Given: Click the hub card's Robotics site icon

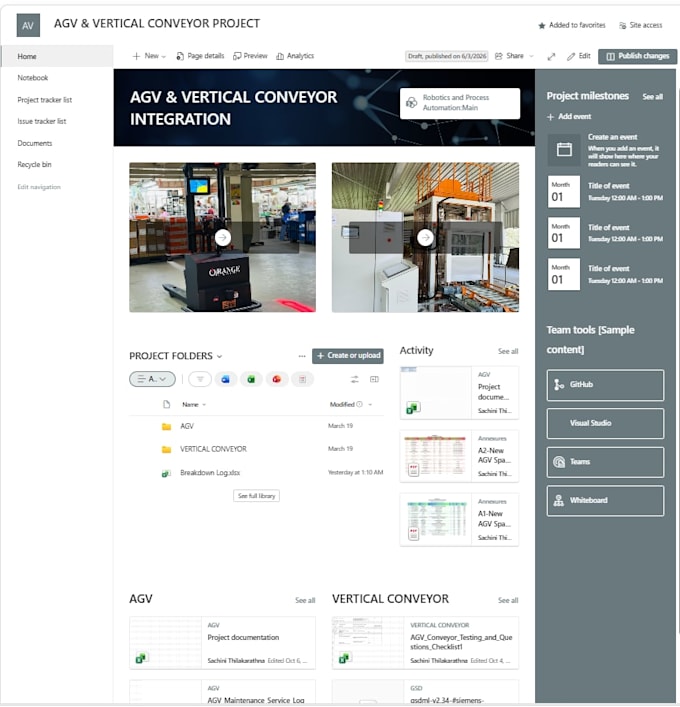Looking at the screenshot, I should click(x=411, y=103).
